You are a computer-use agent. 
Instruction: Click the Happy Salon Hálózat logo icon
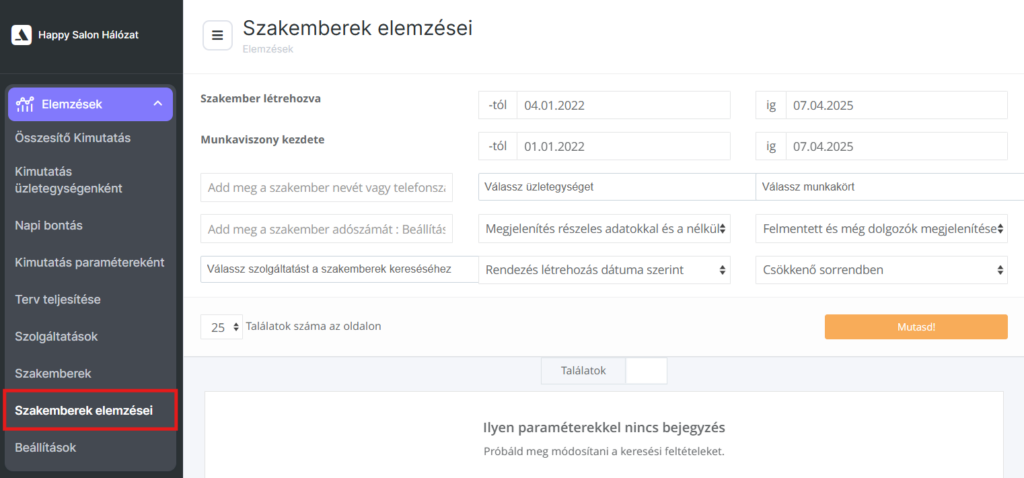pos(21,35)
